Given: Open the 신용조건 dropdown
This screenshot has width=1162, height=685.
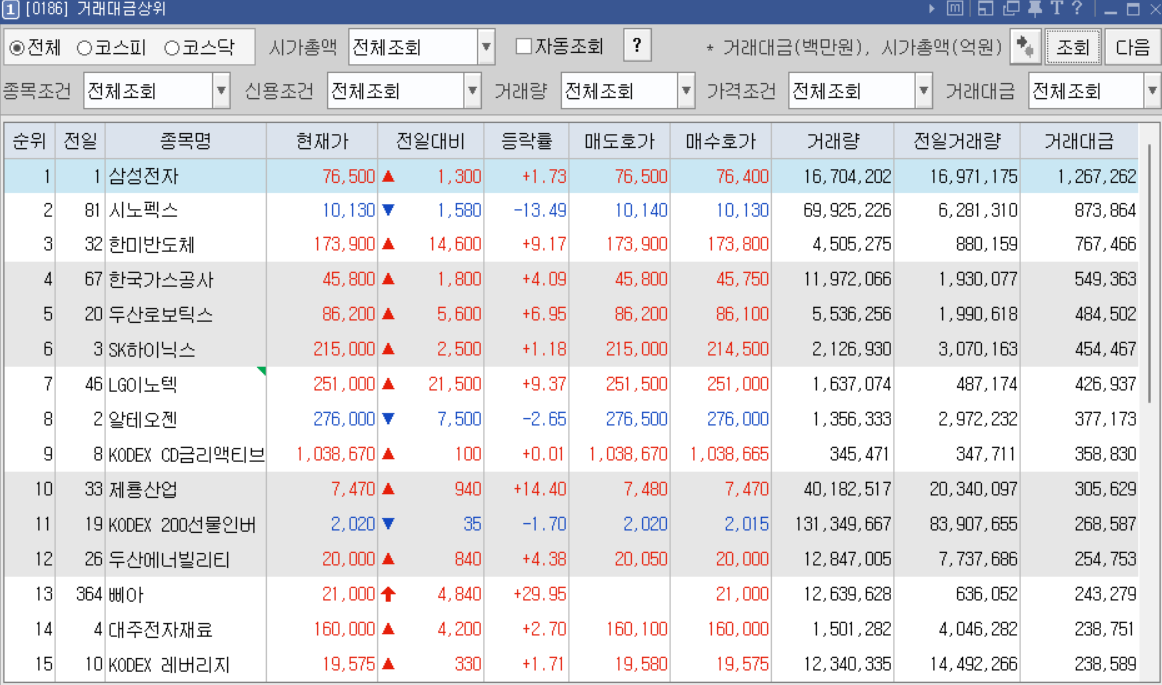Looking at the screenshot, I should 473,92.
